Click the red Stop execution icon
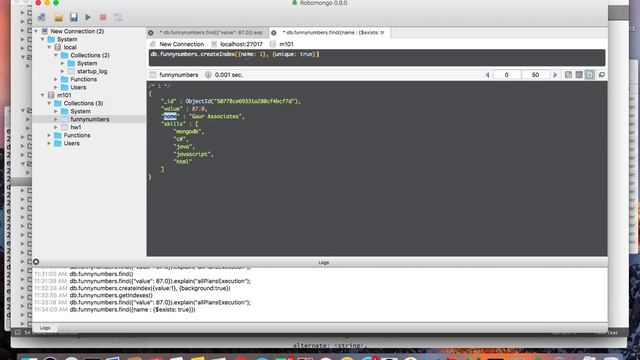Image resolution: width=640 pixels, height=360 pixels. coord(103,17)
